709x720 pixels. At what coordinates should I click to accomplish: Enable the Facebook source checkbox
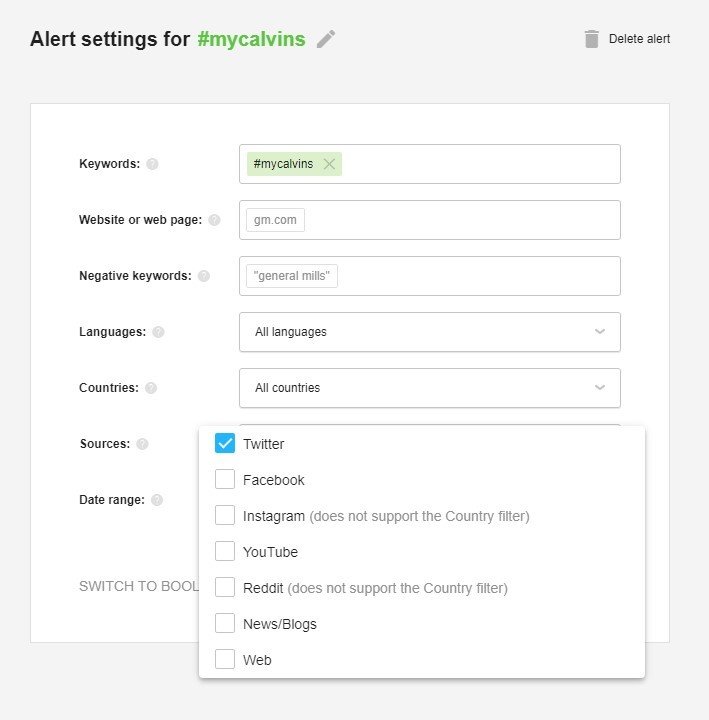(225, 480)
